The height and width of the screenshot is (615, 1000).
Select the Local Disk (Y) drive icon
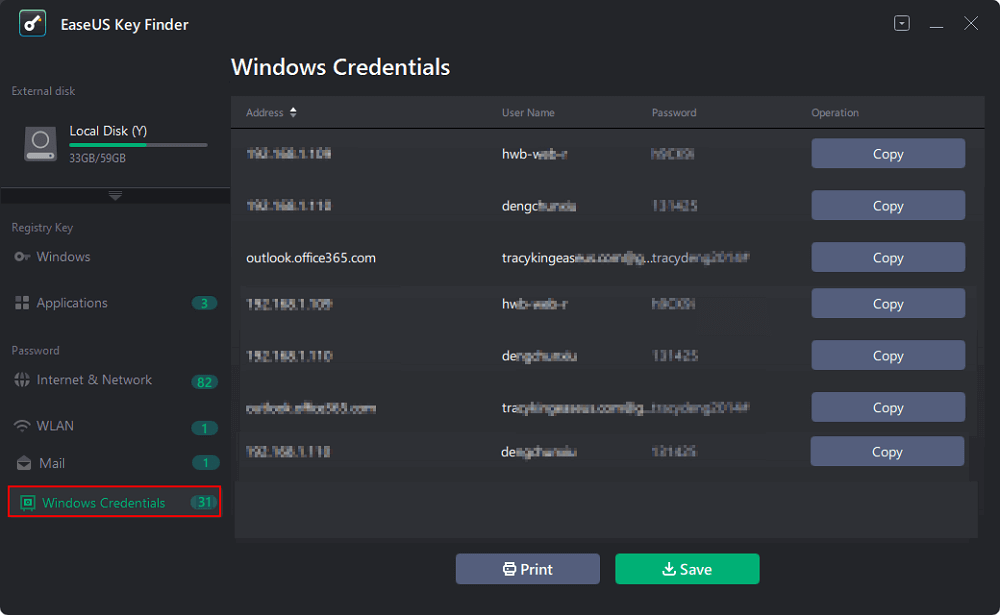(x=40, y=143)
